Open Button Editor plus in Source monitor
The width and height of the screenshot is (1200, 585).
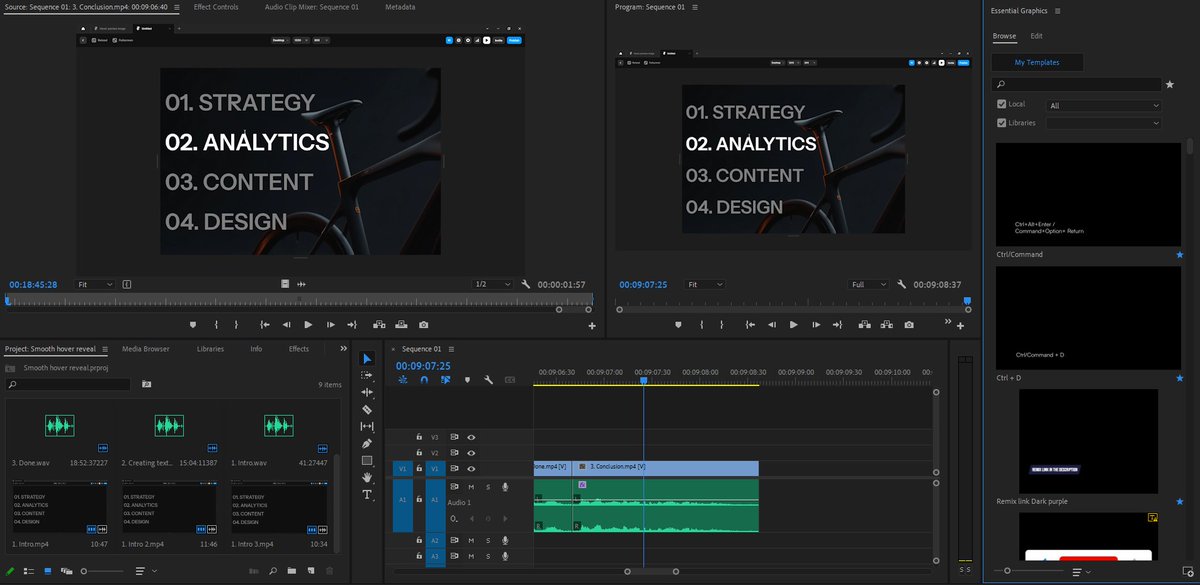(591, 326)
